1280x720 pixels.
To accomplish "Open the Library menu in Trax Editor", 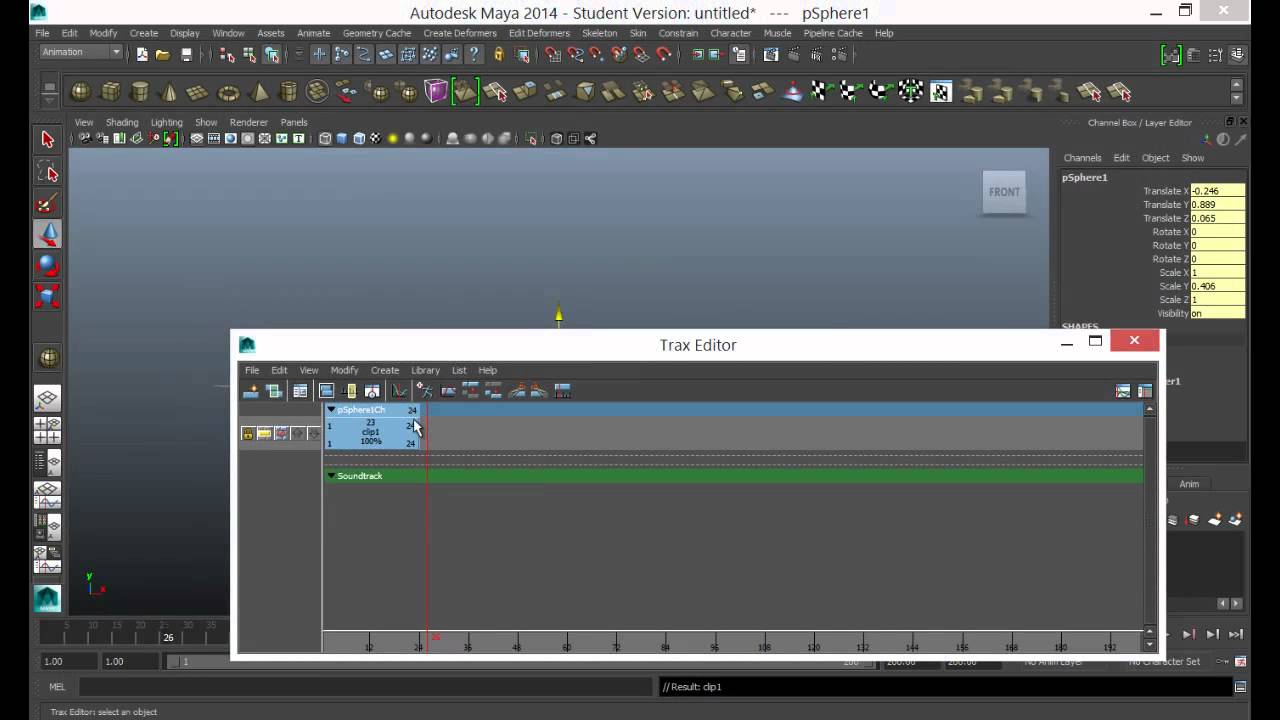I will click(425, 370).
